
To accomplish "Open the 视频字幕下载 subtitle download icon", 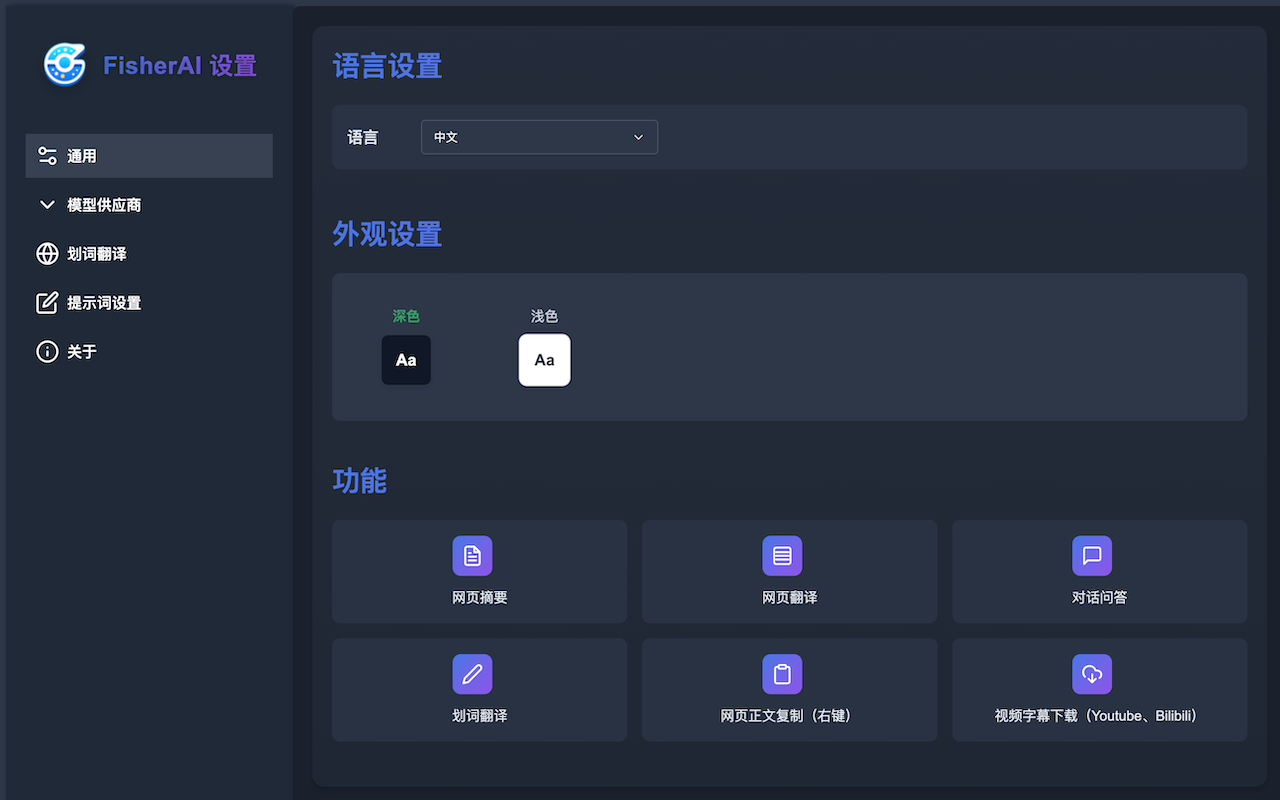I will (x=1092, y=674).
